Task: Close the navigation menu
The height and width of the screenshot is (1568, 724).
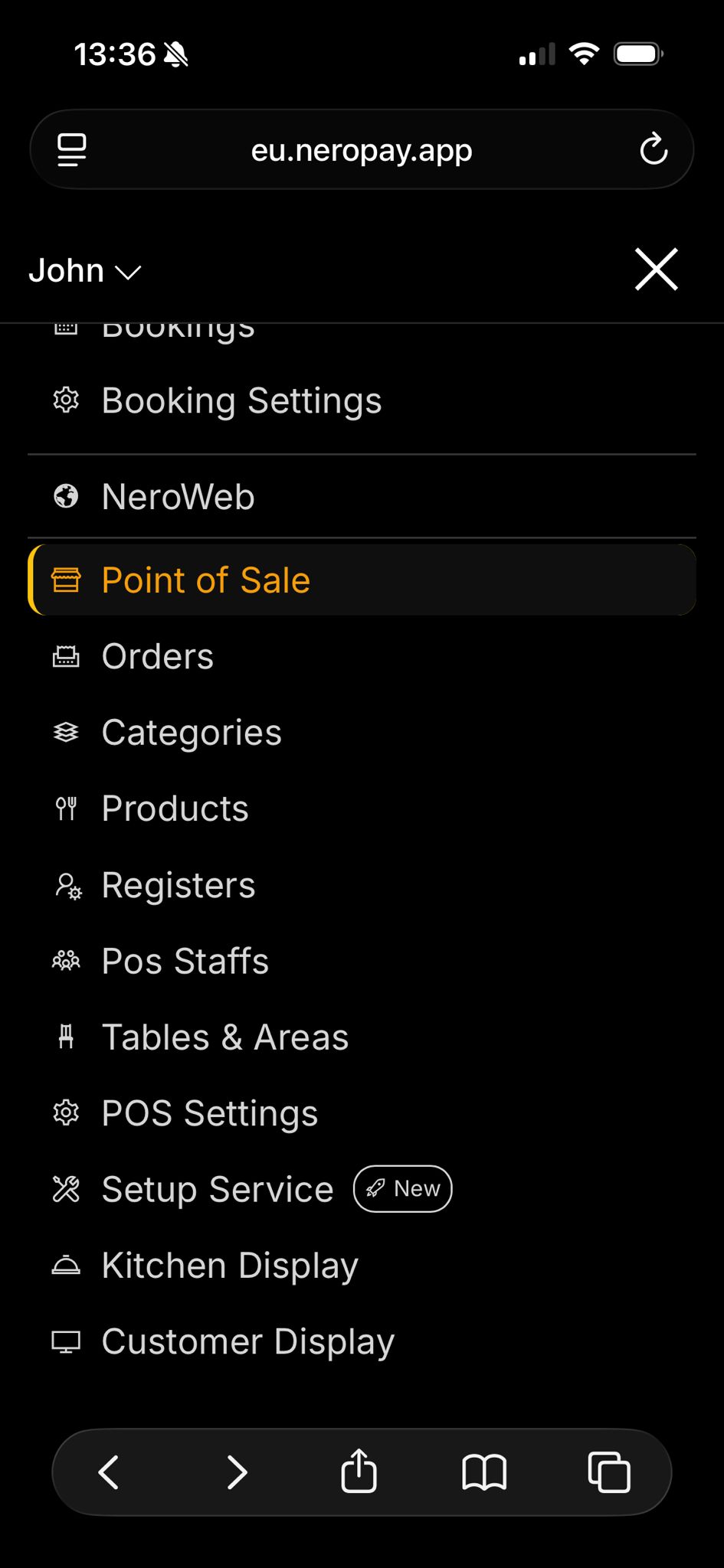Action: (657, 269)
